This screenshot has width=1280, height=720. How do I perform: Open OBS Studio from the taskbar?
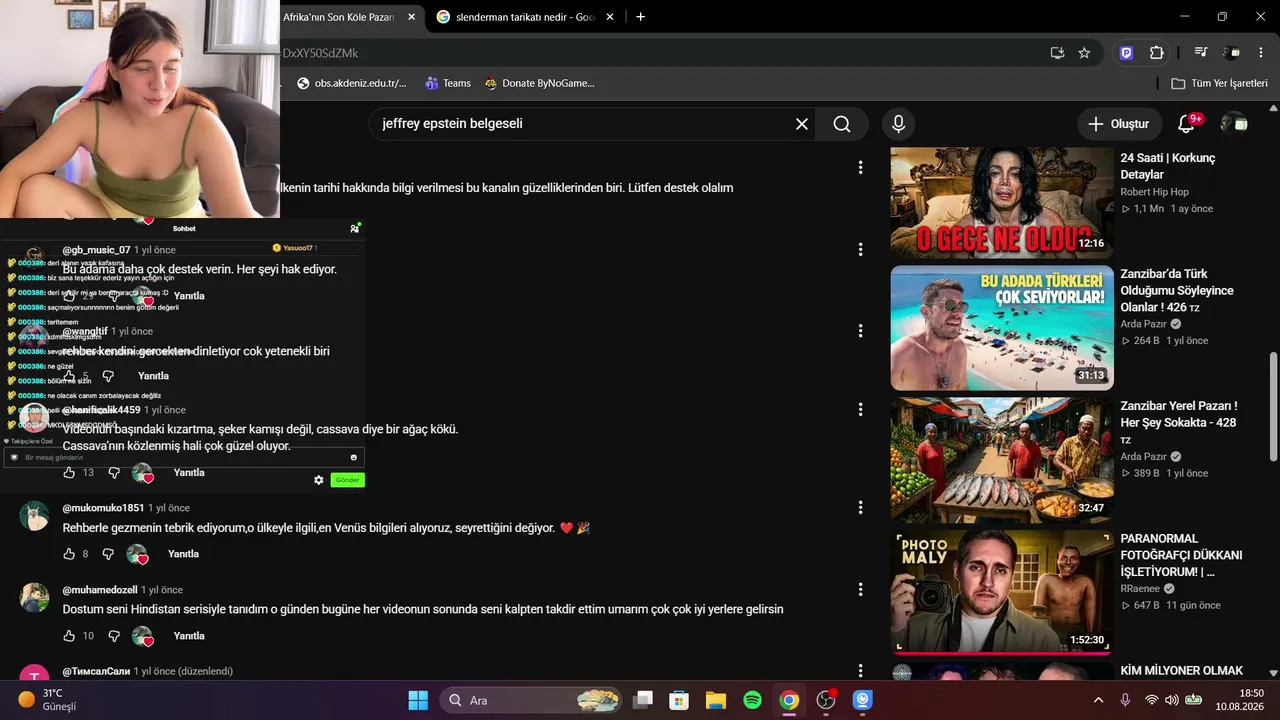(826, 700)
